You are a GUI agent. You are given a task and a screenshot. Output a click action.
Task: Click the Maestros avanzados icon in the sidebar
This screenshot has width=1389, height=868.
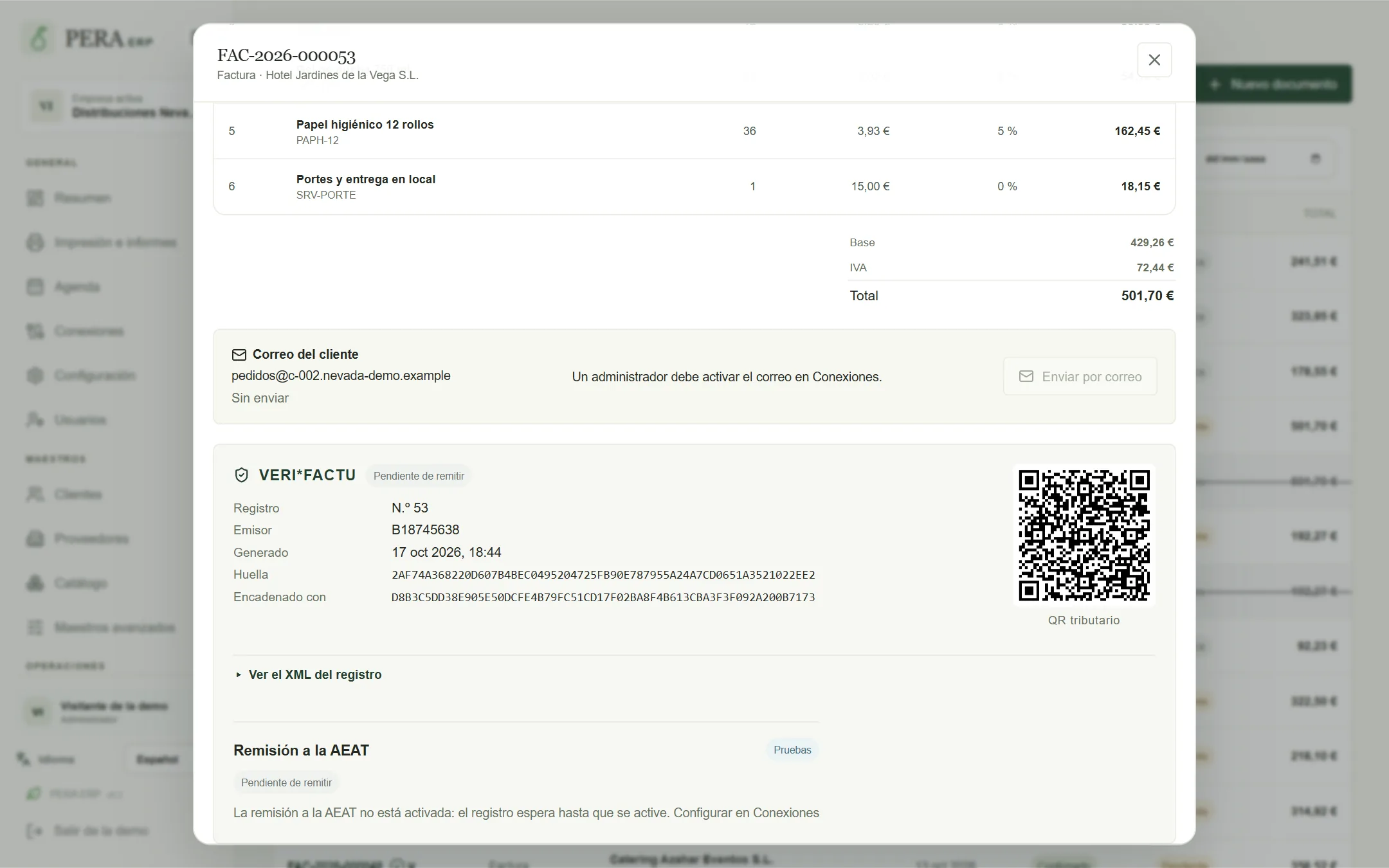(x=35, y=628)
